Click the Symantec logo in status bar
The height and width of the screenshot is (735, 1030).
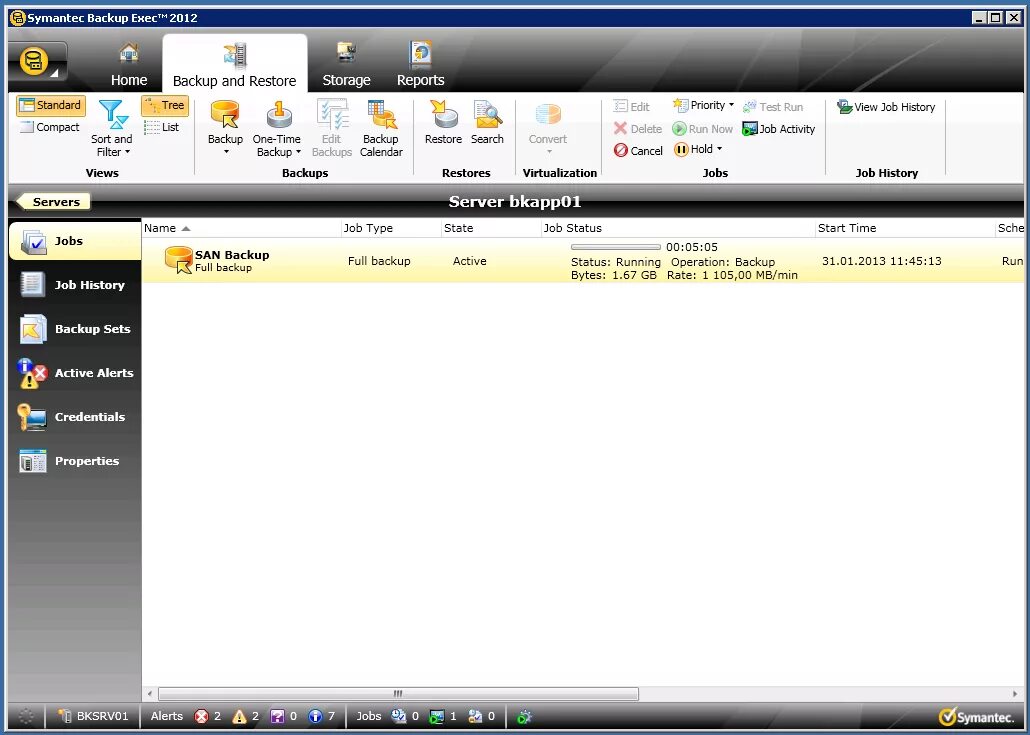click(x=977, y=717)
